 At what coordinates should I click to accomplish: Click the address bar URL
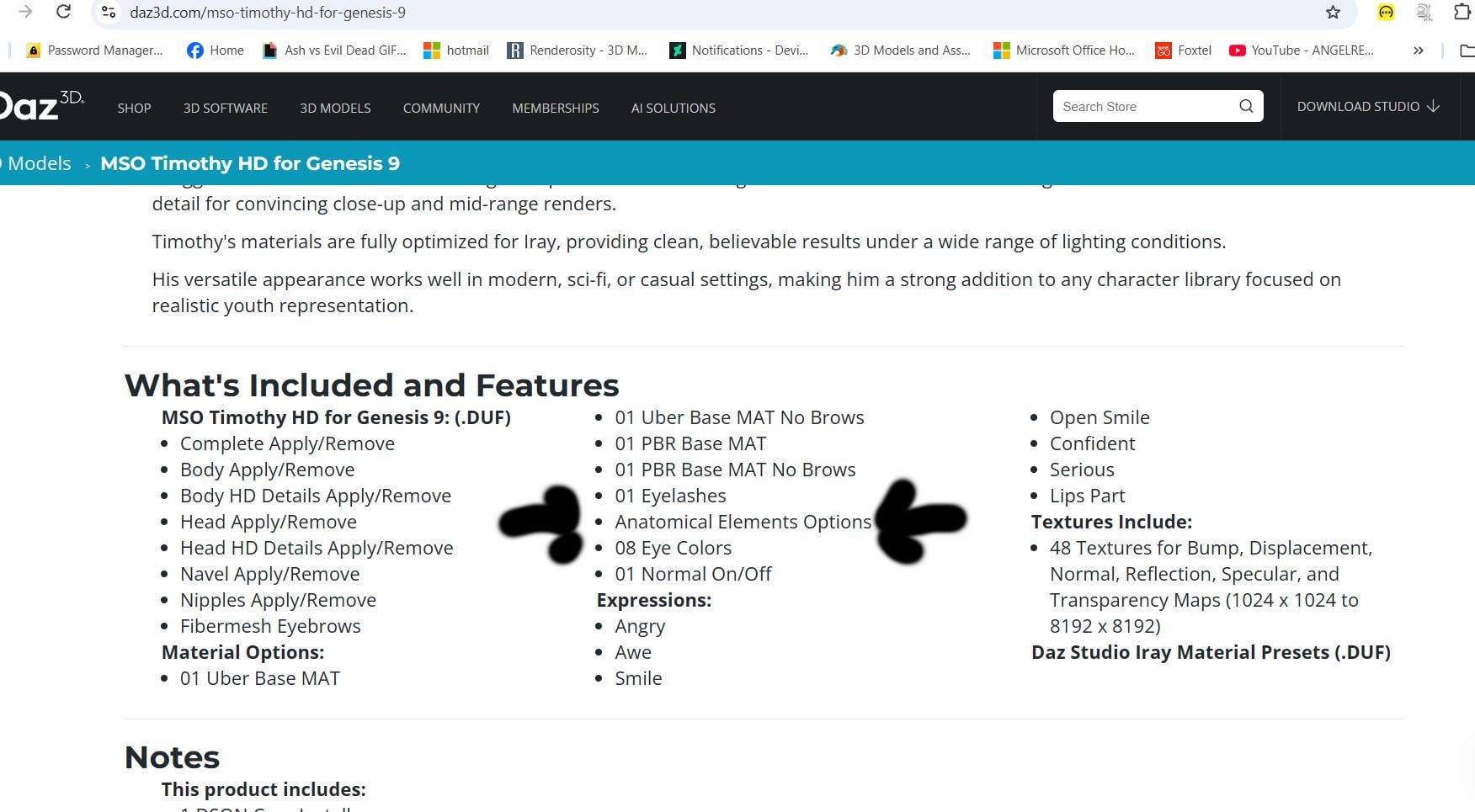click(268, 13)
